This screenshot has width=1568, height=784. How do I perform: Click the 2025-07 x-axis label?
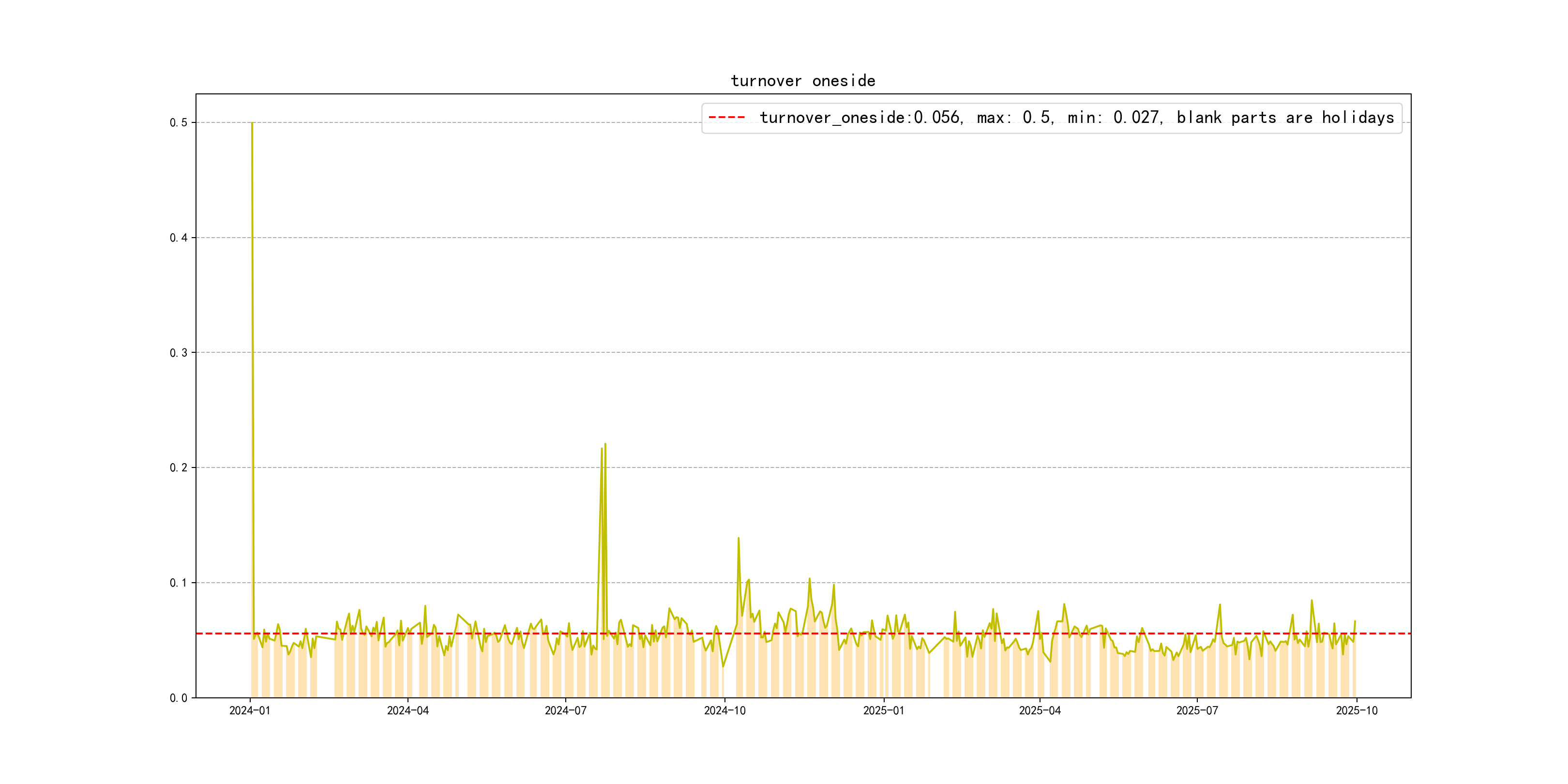pyautogui.click(x=1197, y=710)
